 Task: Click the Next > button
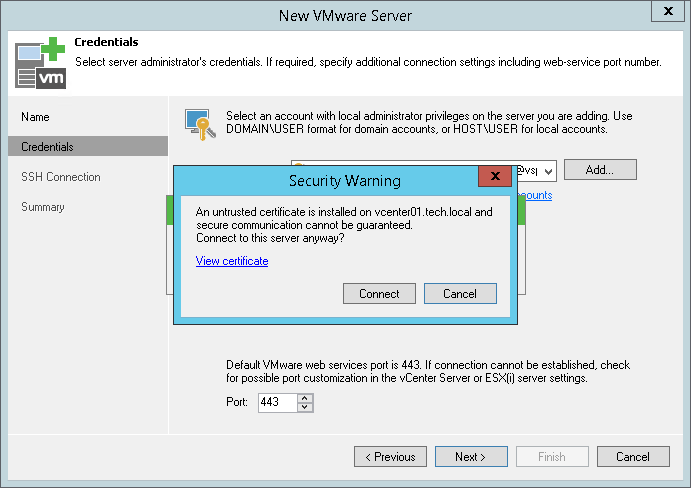(471, 457)
